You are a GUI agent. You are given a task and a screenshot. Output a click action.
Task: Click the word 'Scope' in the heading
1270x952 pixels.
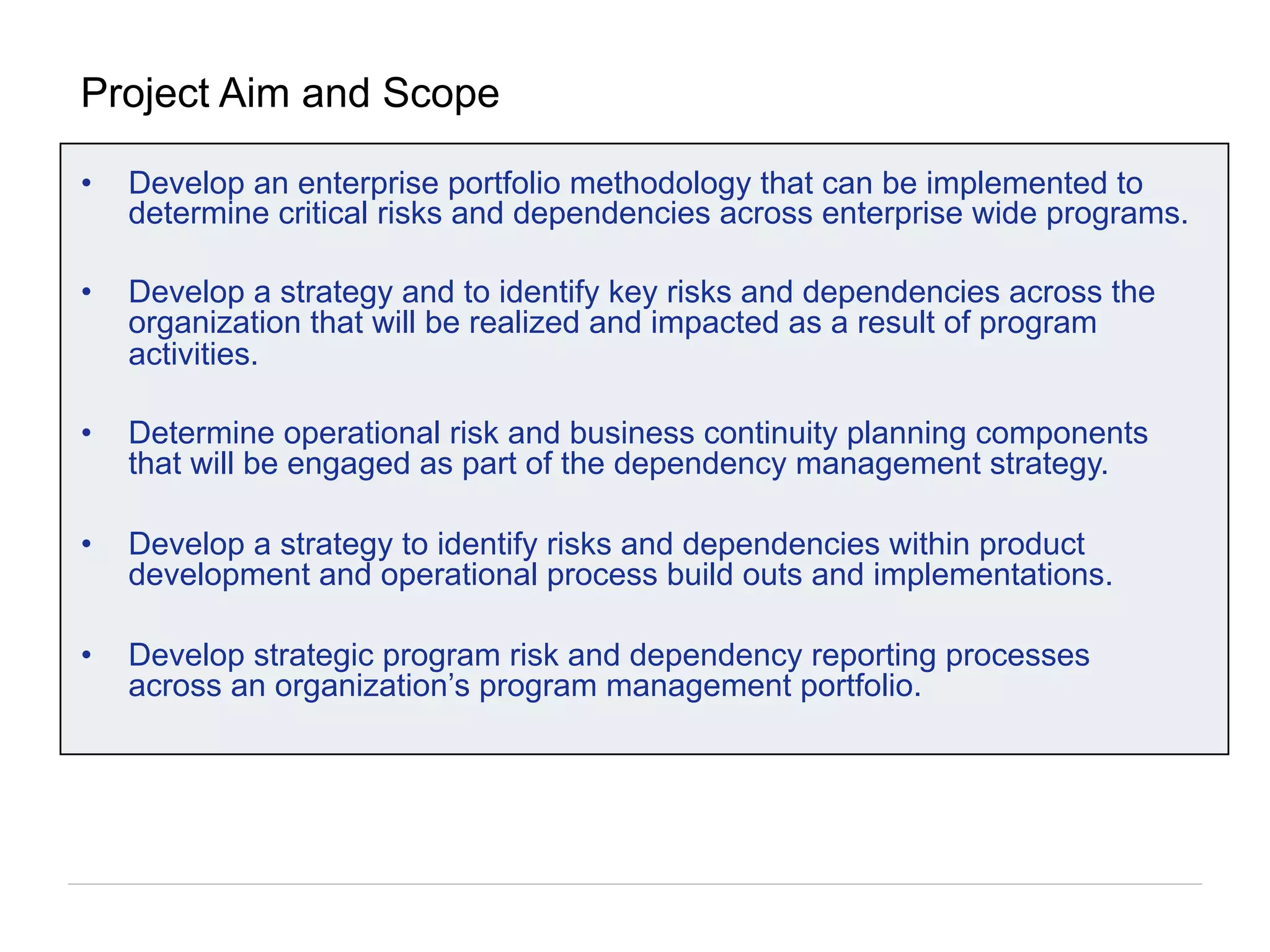pos(441,94)
